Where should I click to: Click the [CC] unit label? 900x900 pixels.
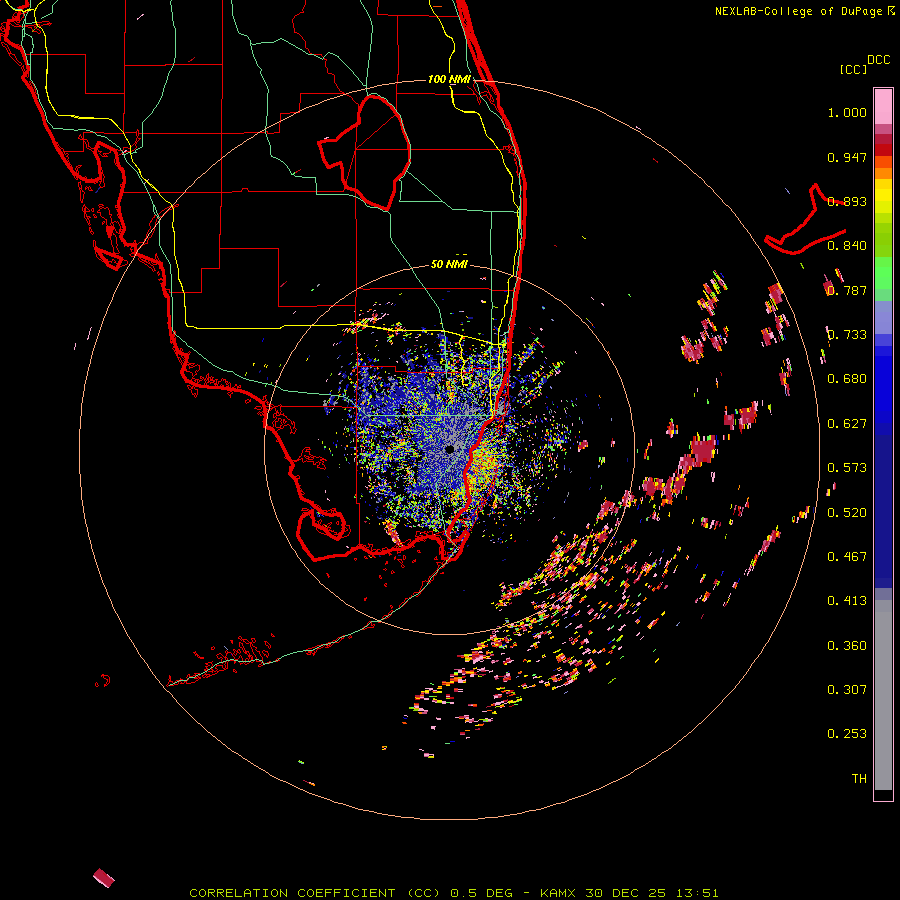[853, 69]
